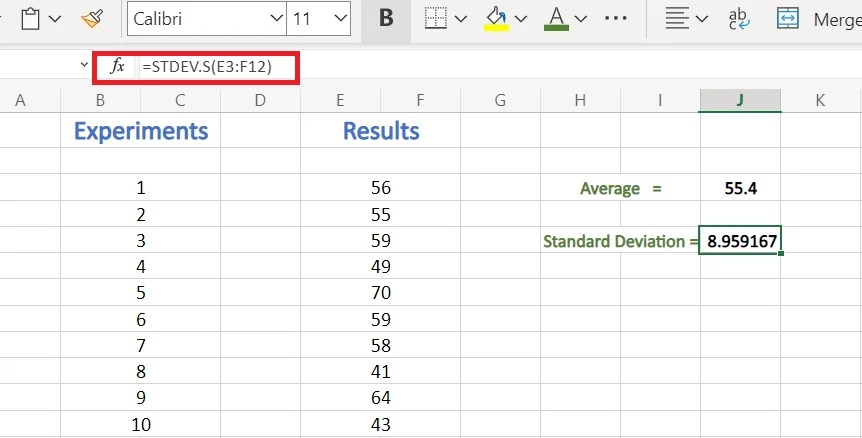The width and height of the screenshot is (862, 438).
Task: Open the font color dropdown arrow
Action: tap(581, 19)
